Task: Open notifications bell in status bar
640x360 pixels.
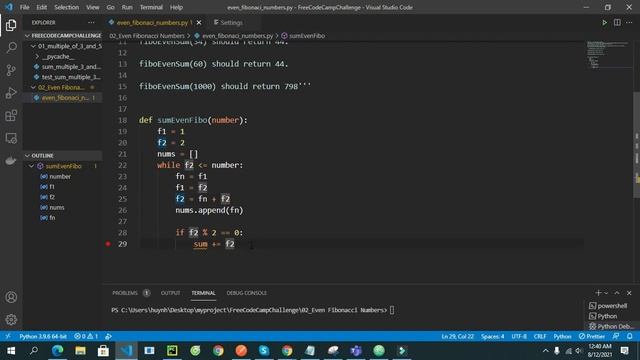Action: pyautogui.click(x=630, y=336)
